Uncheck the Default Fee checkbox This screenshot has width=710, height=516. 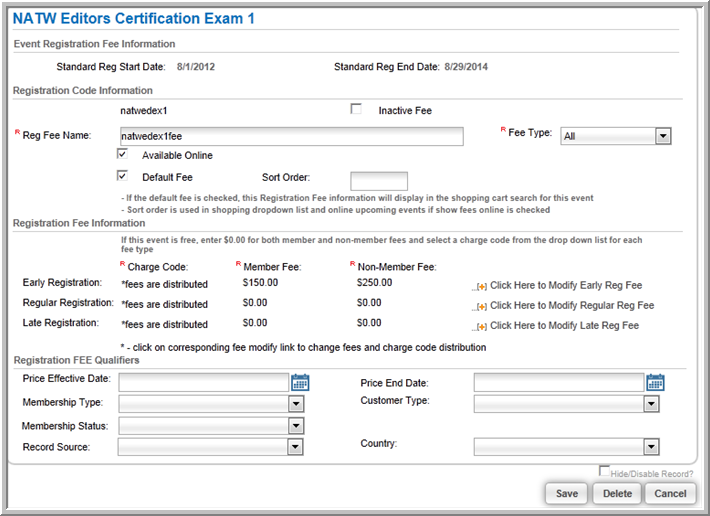pos(122,176)
